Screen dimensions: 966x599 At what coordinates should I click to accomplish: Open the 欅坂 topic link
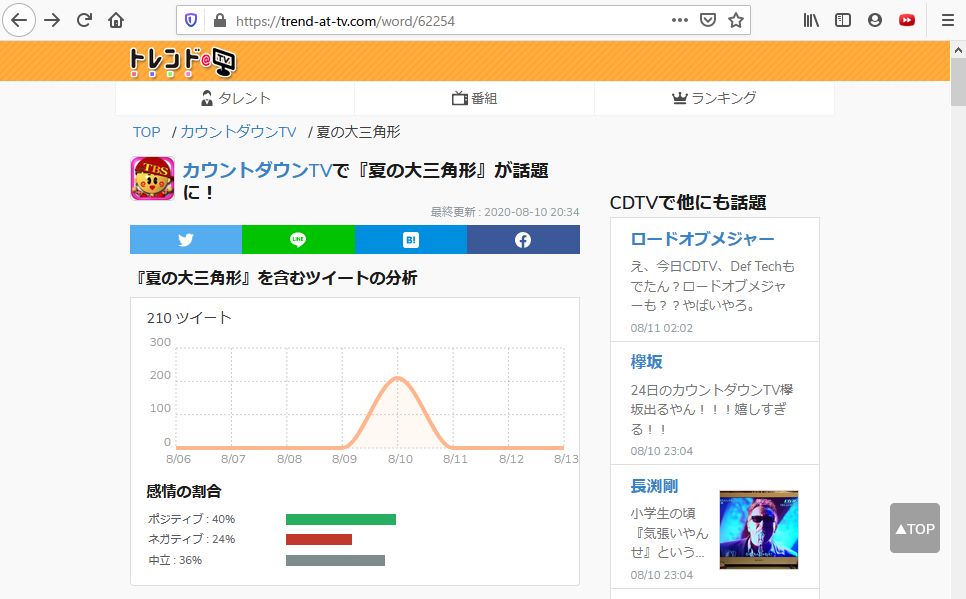point(646,362)
